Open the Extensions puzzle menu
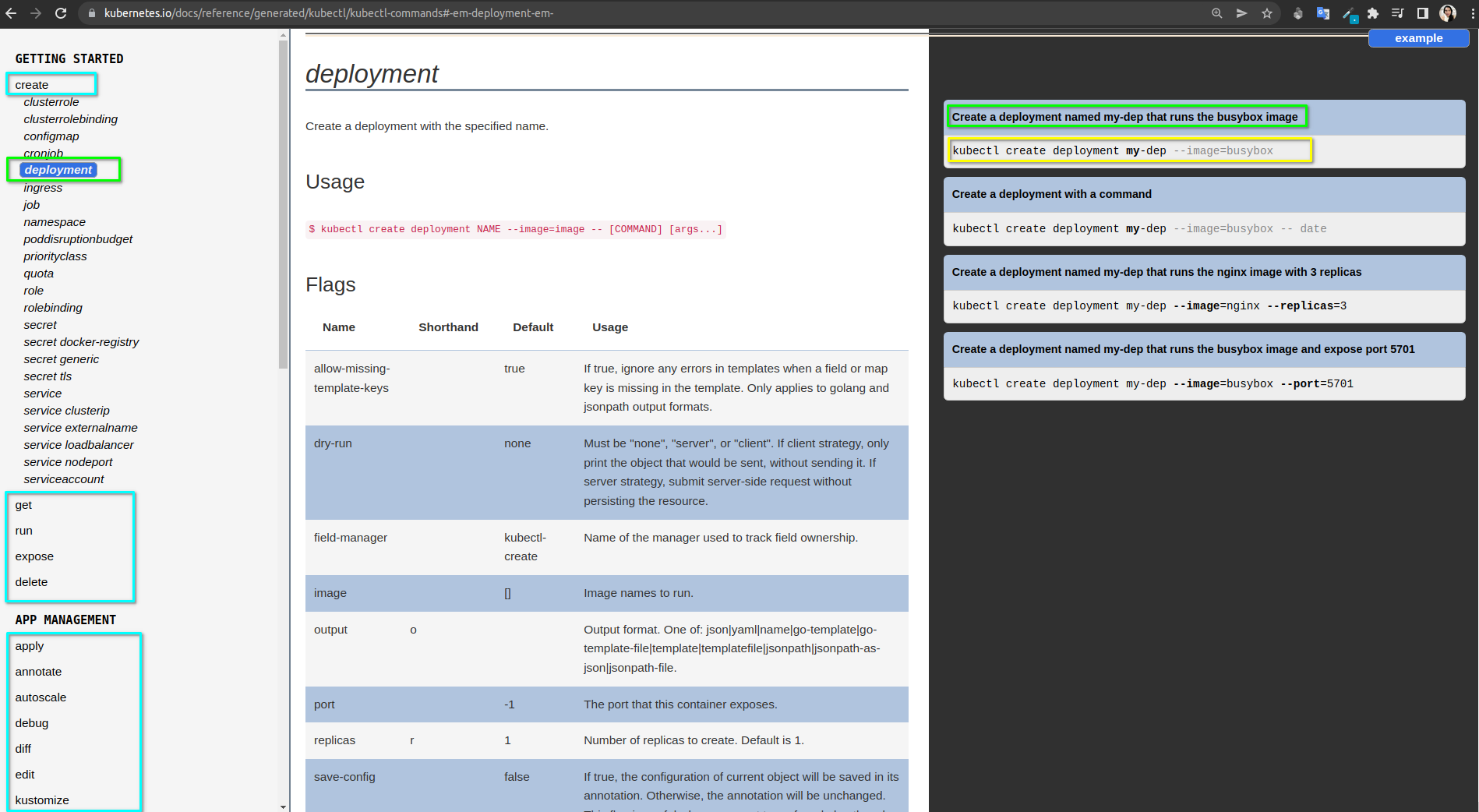The width and height of the screenshot is (1479, 812). [1373, 13]
